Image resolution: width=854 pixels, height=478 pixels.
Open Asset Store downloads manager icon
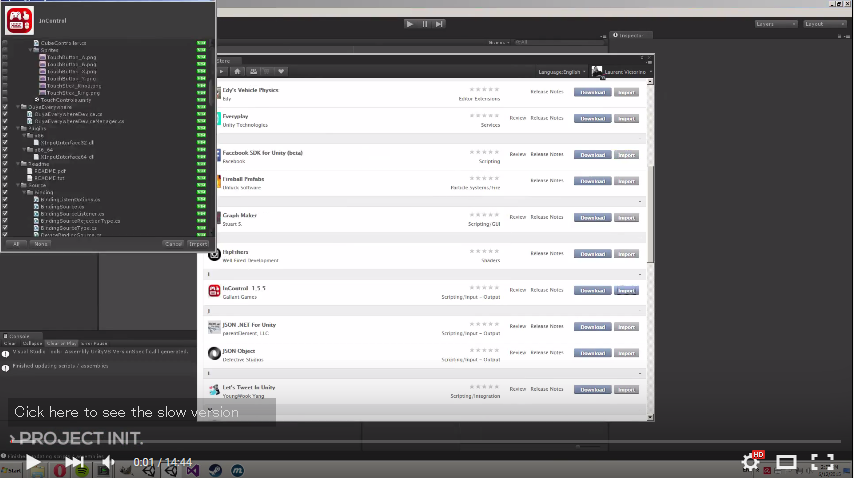253,71
